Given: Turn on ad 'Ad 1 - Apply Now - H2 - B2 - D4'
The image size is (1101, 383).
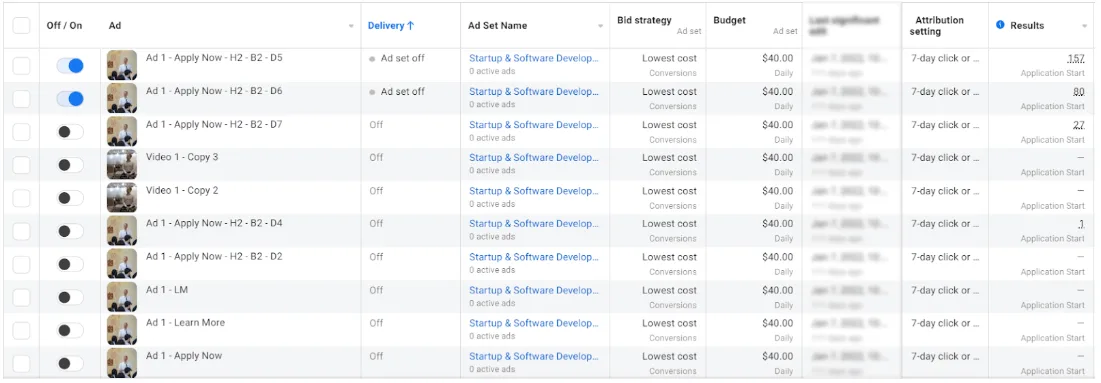Looking at the screenshot, I should click(70, 231).
